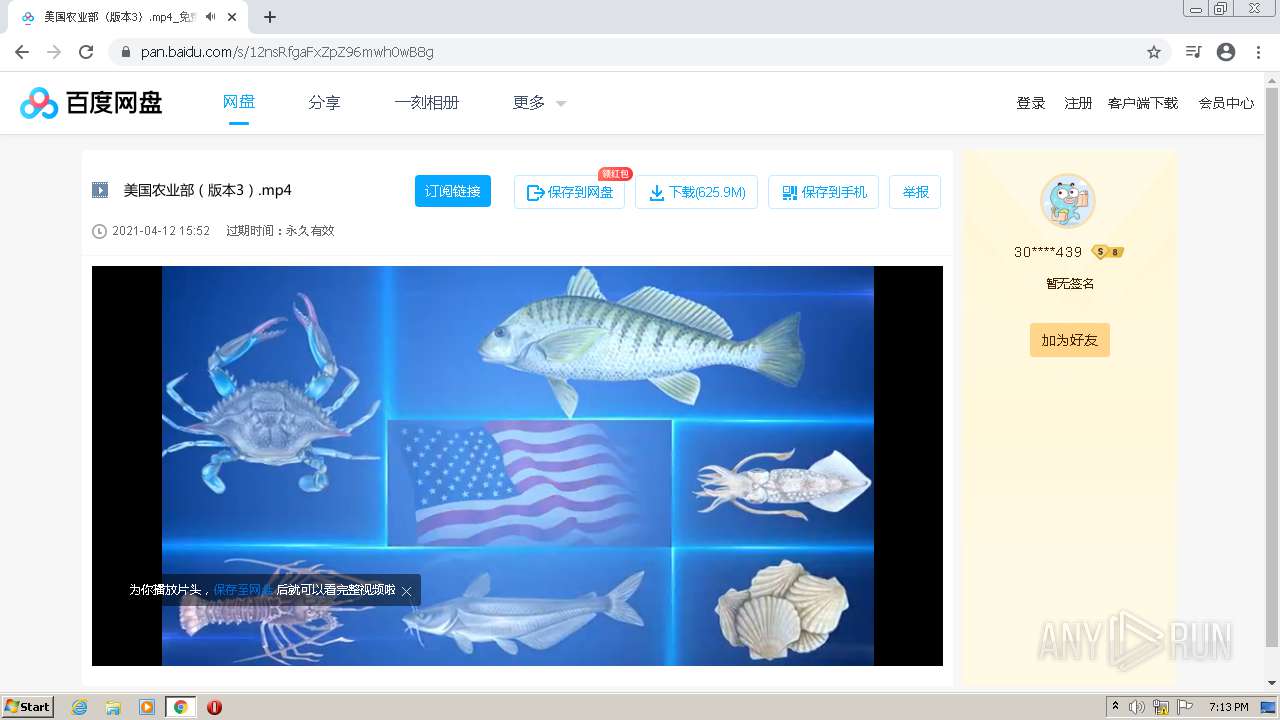The image size is (1280, 720).
Task: Click the Action Center flag icon
Action: click(x=1185, y=707)
